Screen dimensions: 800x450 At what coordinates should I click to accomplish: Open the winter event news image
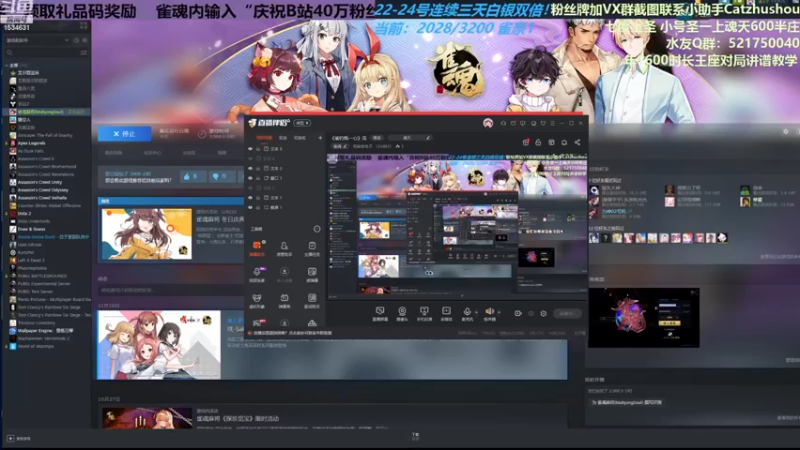pos(147,234)
